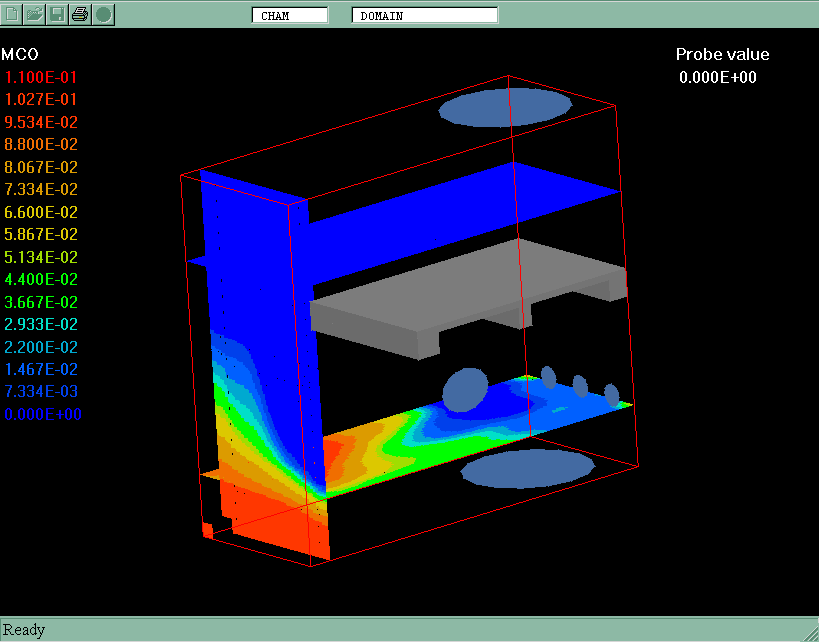Select the reading beneath Probe value
Screen dimensions: 819x642
[x=717, y=77]
